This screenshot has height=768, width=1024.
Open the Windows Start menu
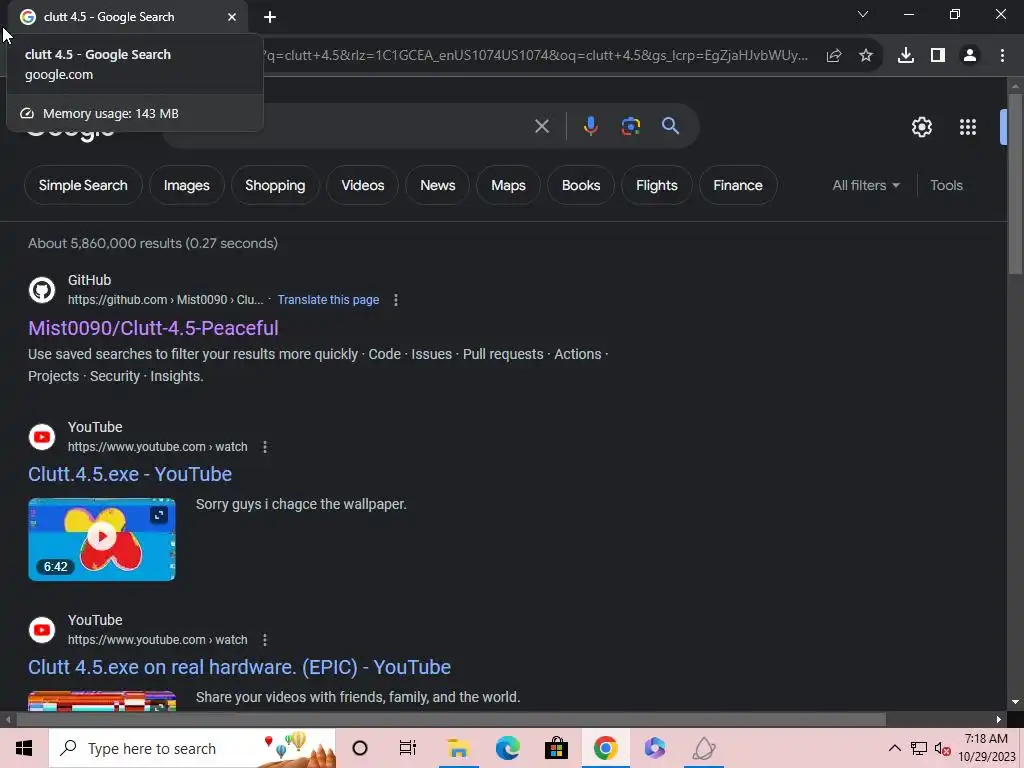tap(24, 748)
